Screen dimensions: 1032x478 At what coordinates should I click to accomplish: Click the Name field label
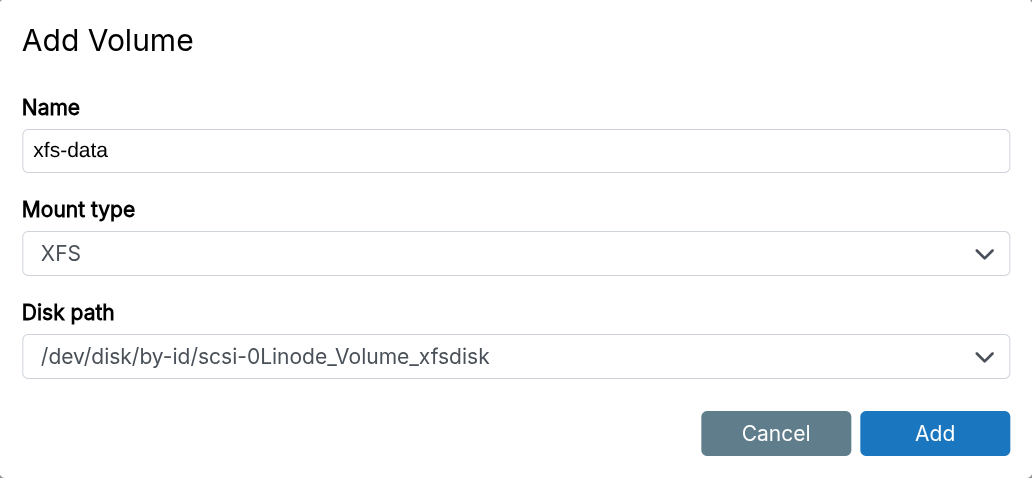[x=51, y=108]
